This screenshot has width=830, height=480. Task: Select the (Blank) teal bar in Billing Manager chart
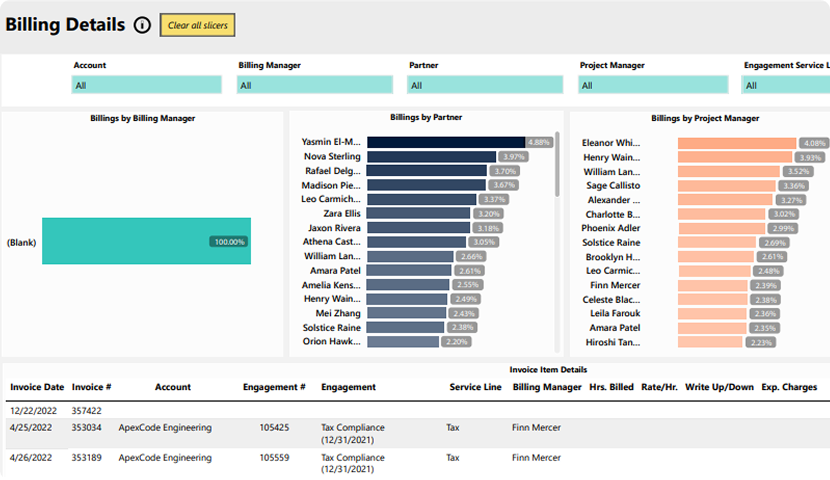point(146,241)
